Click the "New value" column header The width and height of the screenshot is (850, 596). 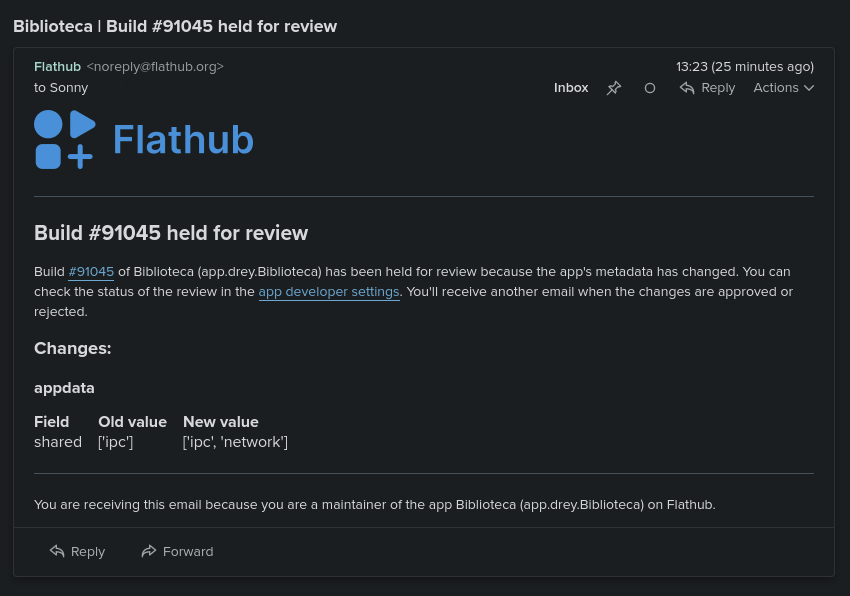pos(220,422)
